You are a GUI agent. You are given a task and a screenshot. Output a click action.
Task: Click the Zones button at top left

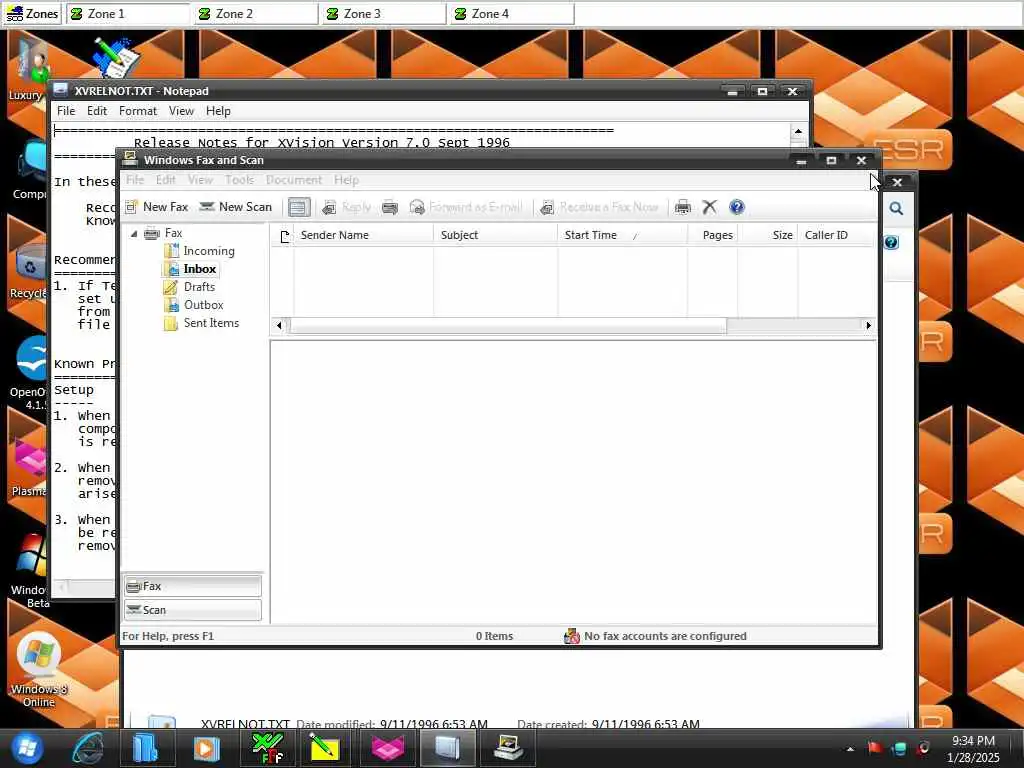coord(32,14)
